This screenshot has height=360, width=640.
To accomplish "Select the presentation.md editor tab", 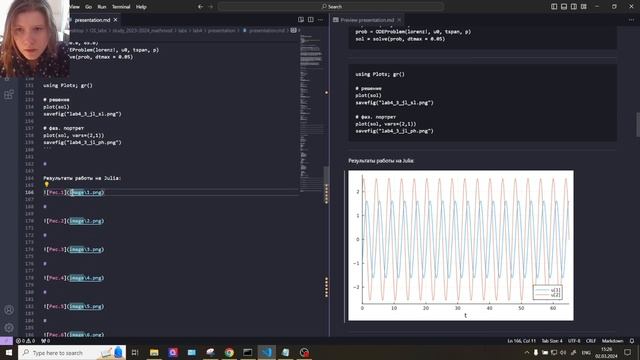I will 92,20.
